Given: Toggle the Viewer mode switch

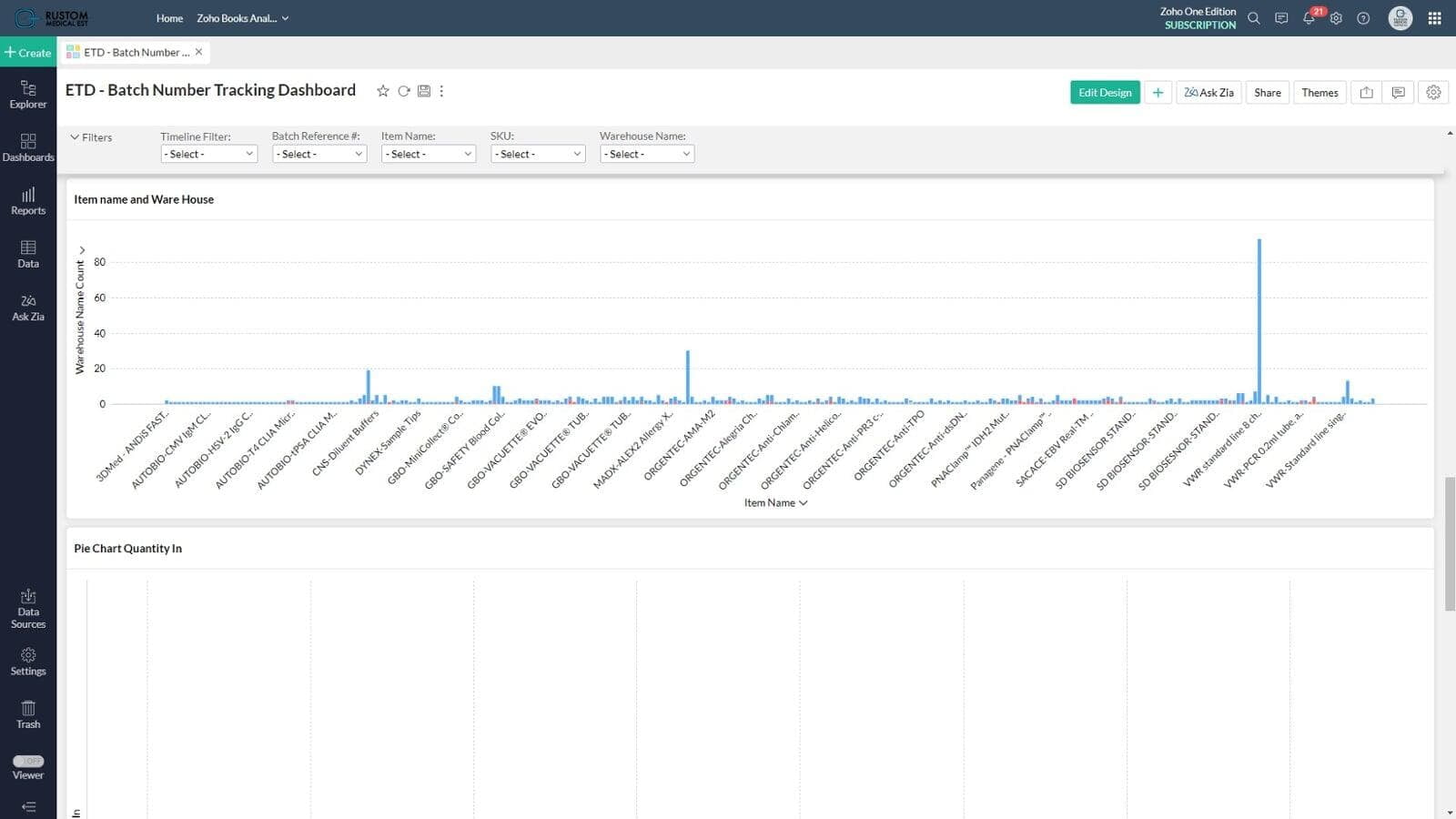Looking at the screenshot, I should (x=28, y=761).
